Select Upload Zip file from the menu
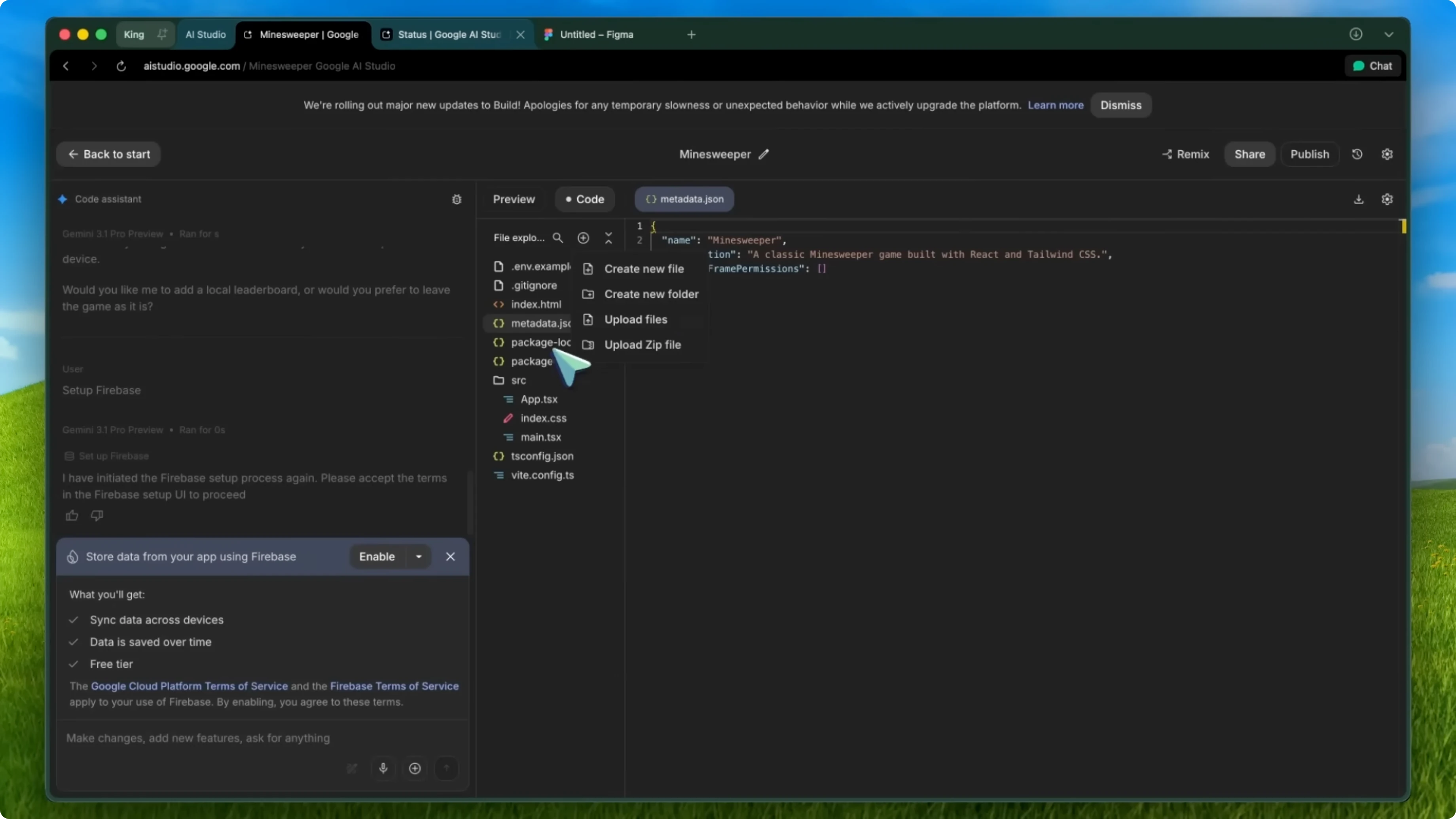 tap(643, 345)
